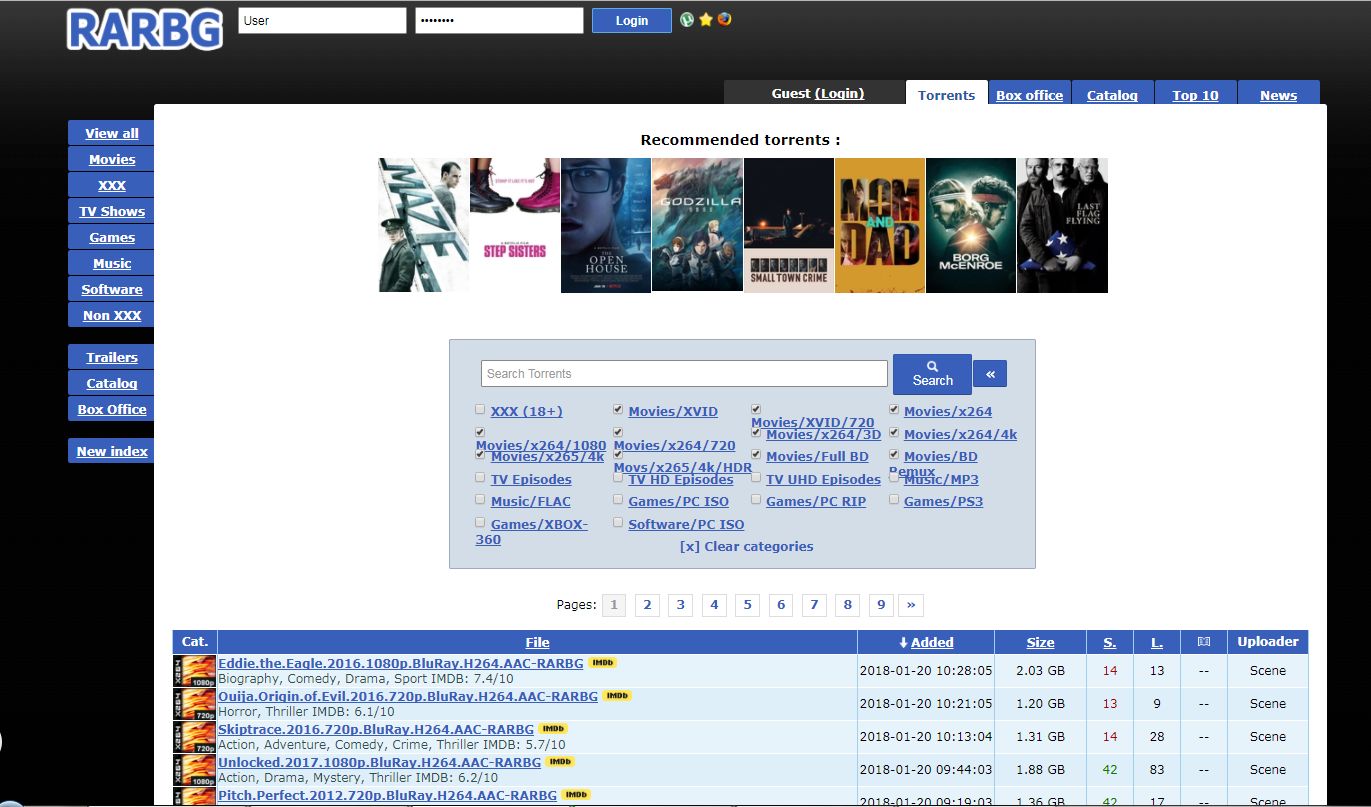Uncheck the Movies/Full BD checkbox
1371x807 pixels.
click(x=756, y=454)
